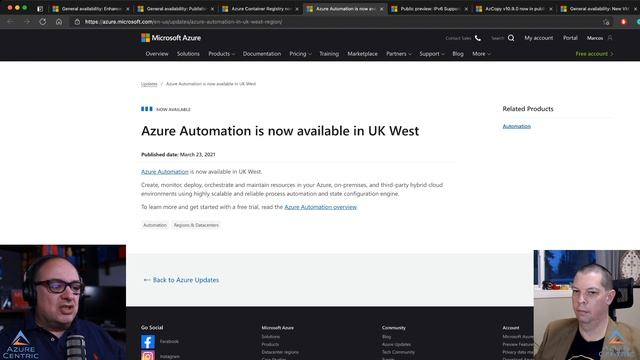This screenshot has height=360, width=640.
Task: Open footer Products link under Microsoft Azure
Action: (x=270, y=344)
